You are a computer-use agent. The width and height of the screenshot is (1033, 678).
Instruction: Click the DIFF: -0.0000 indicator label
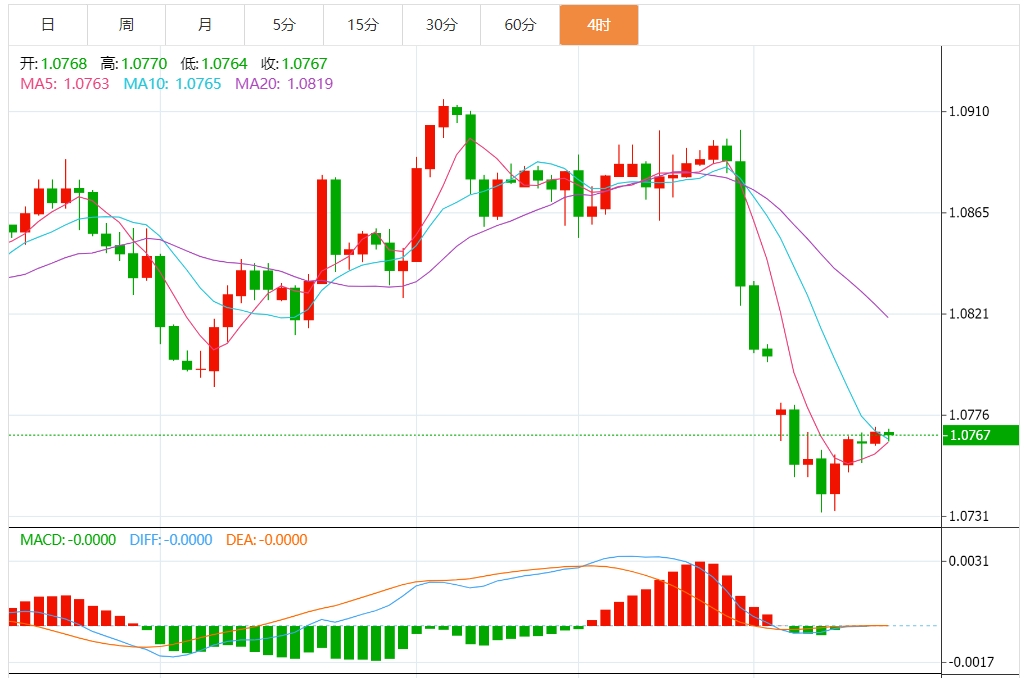point(171,540)
